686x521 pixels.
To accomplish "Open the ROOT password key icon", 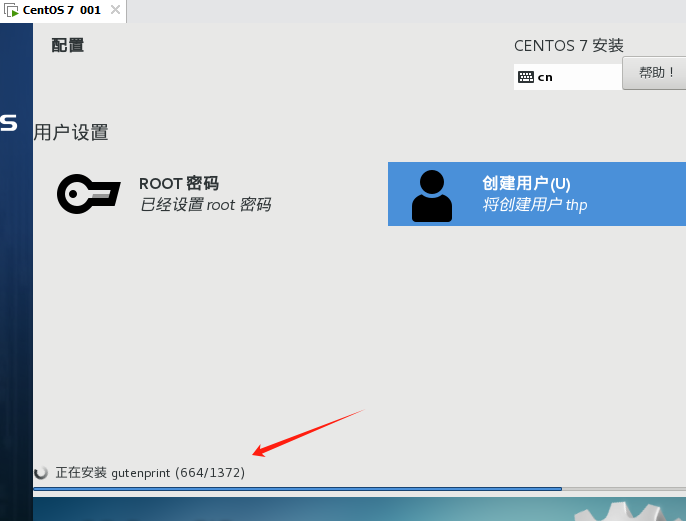I will [89, 194].
